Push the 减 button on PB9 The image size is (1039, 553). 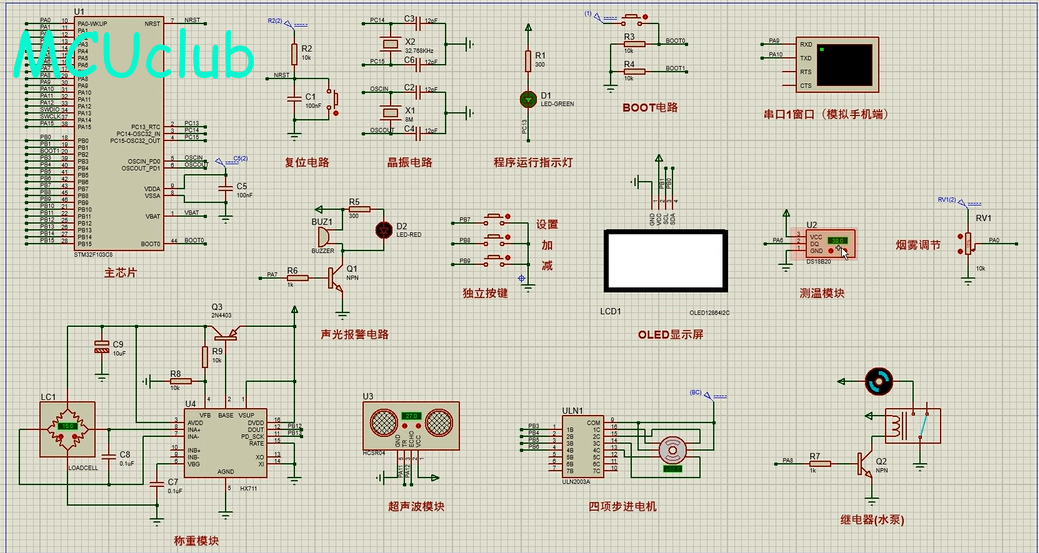pos(495,258)
